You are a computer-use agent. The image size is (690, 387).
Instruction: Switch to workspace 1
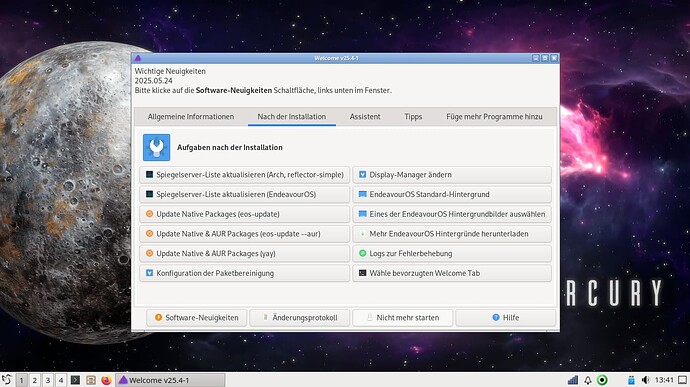click(x=21, y=380)
